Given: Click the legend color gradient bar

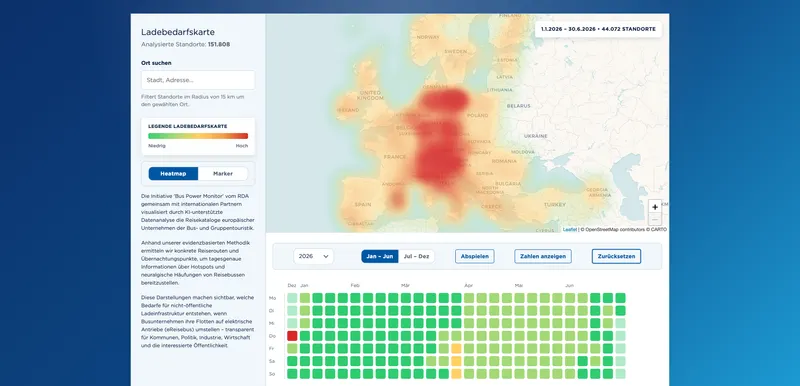Looking at the screenshot, I should pos(198,136).
